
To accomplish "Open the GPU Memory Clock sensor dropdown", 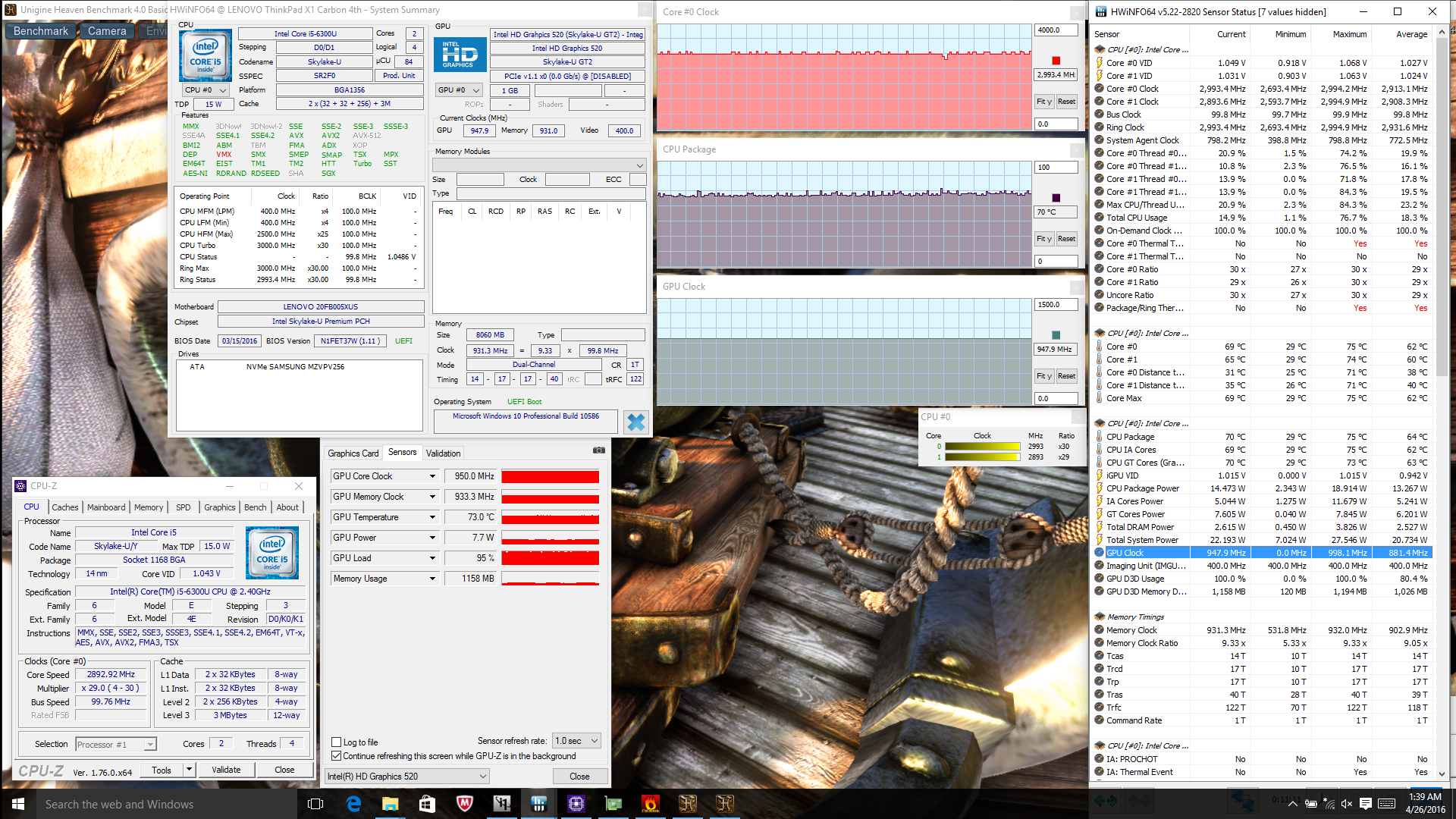I will tap(433, 497).
